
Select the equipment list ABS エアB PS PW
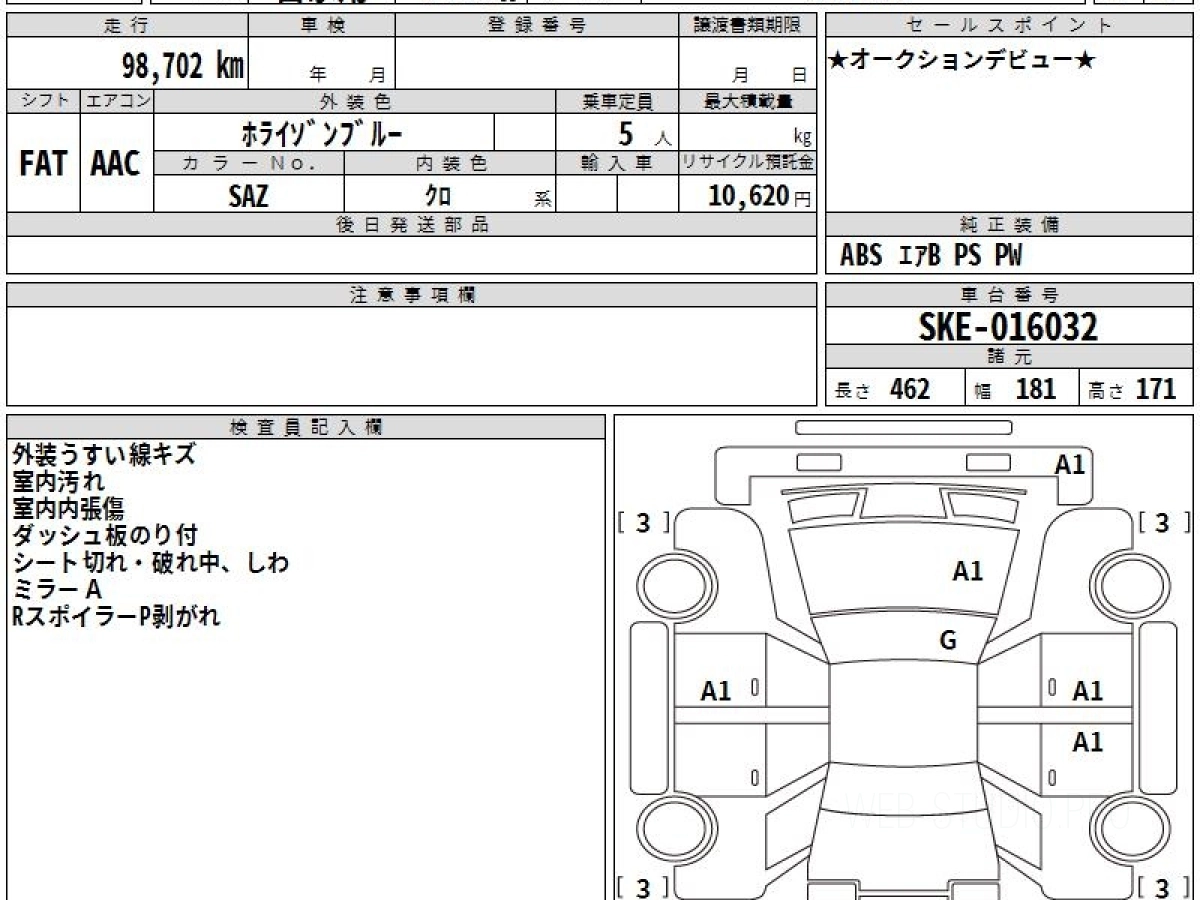(931, 256)
